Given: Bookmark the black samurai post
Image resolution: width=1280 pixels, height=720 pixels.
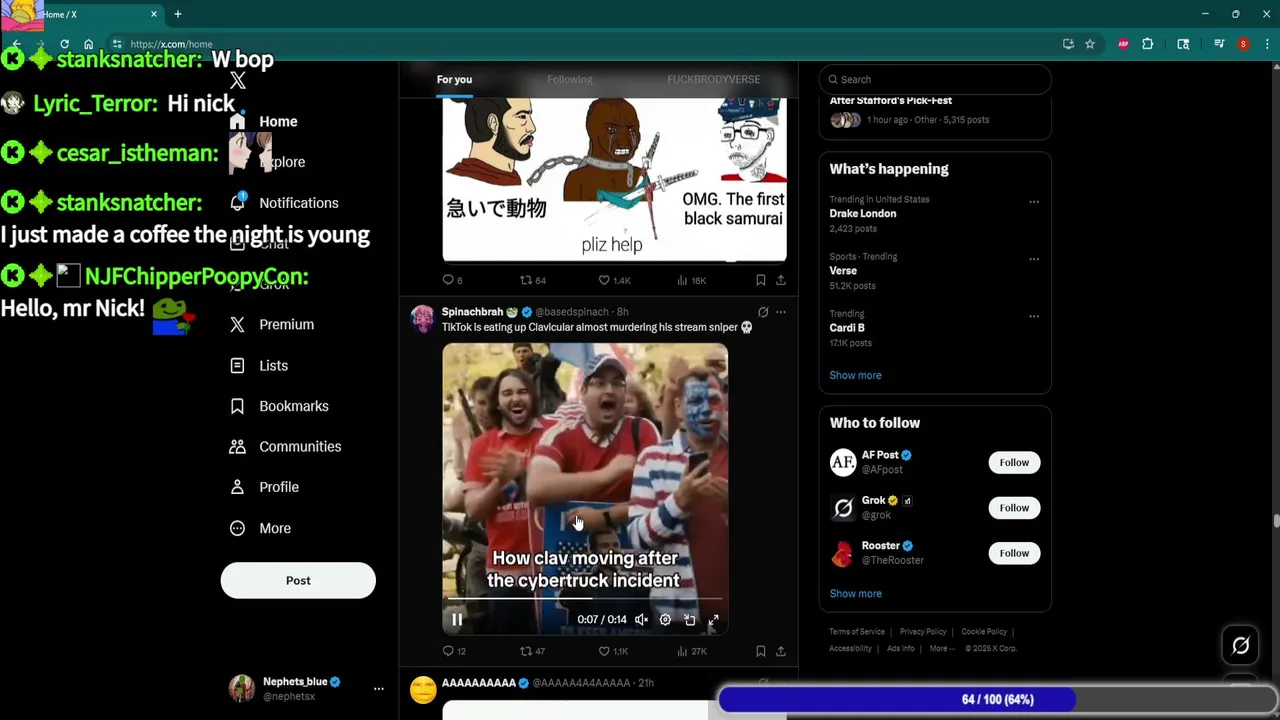Looking at the screenshot, I should (x=760, y=280).
